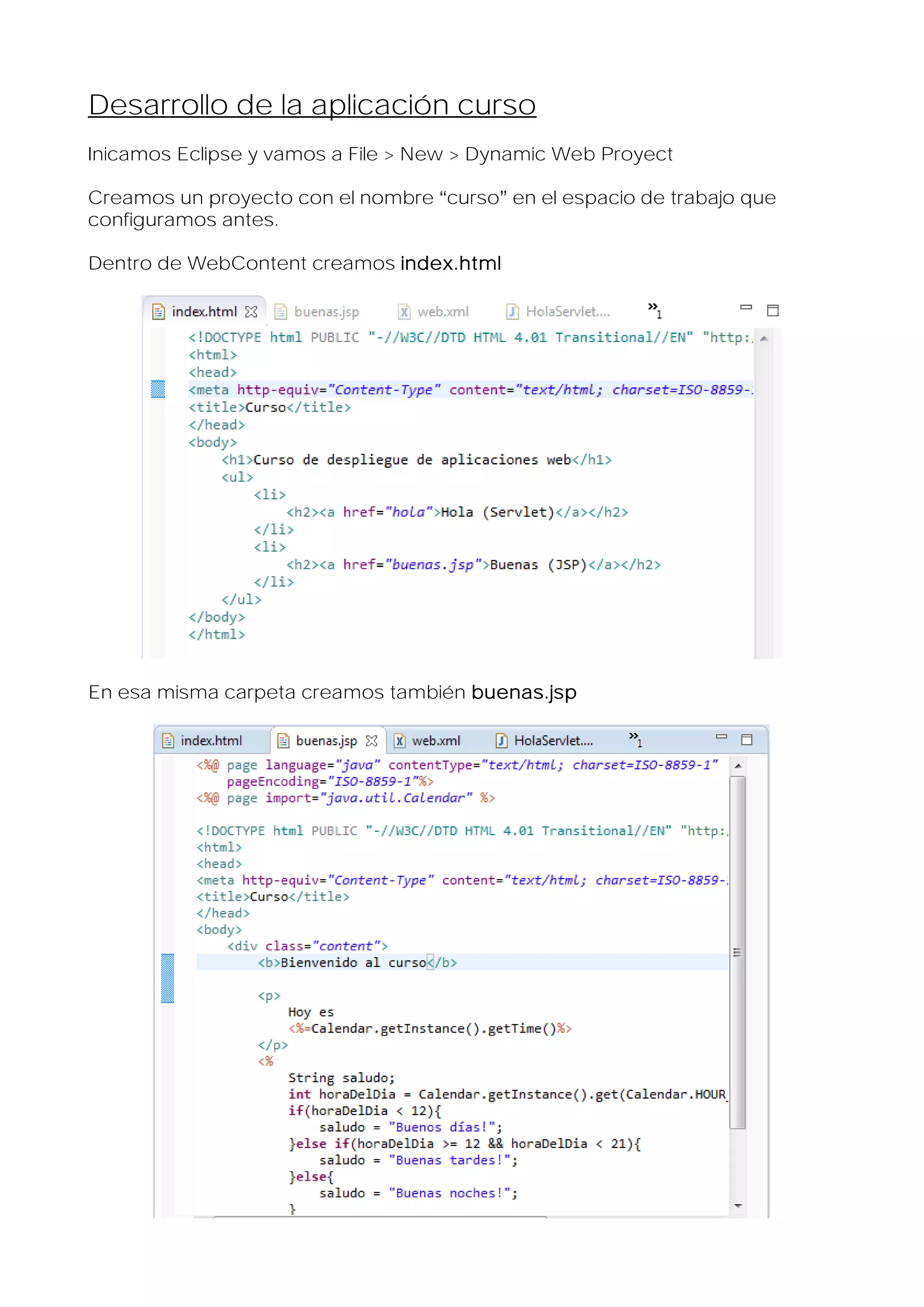Click h1 'Curso de despliegue' line
Viewport: 924px width, 1307px height.
[x=416, y=460]
